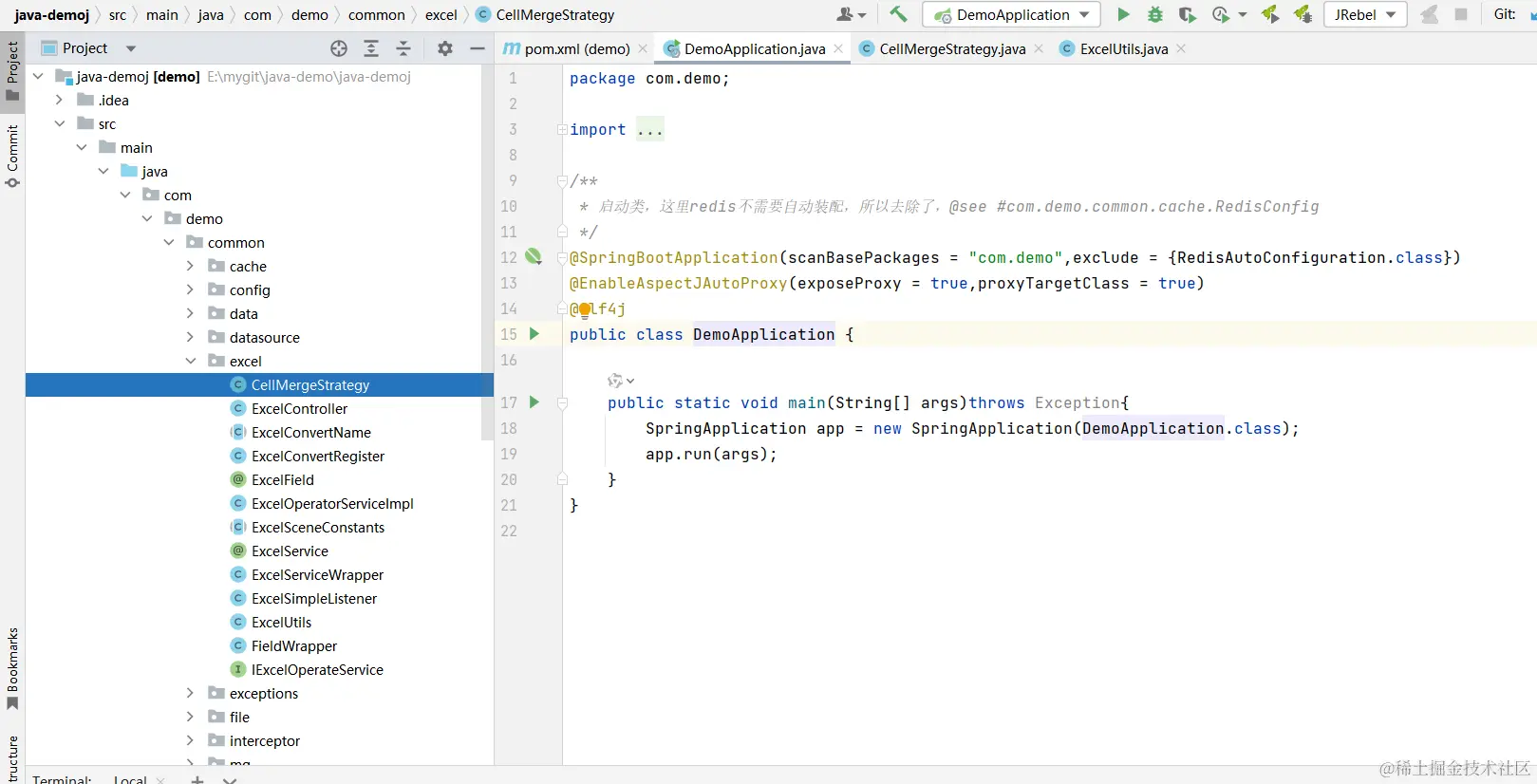The height and width of the screenshot is (784, 1537).
Task: Close the CellMergeStrategy.java tab
Action: 1039,48
